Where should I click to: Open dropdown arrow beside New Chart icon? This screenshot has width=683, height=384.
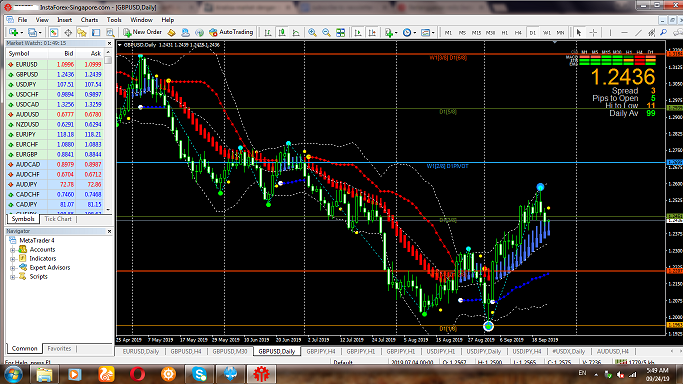click(21, 33)
